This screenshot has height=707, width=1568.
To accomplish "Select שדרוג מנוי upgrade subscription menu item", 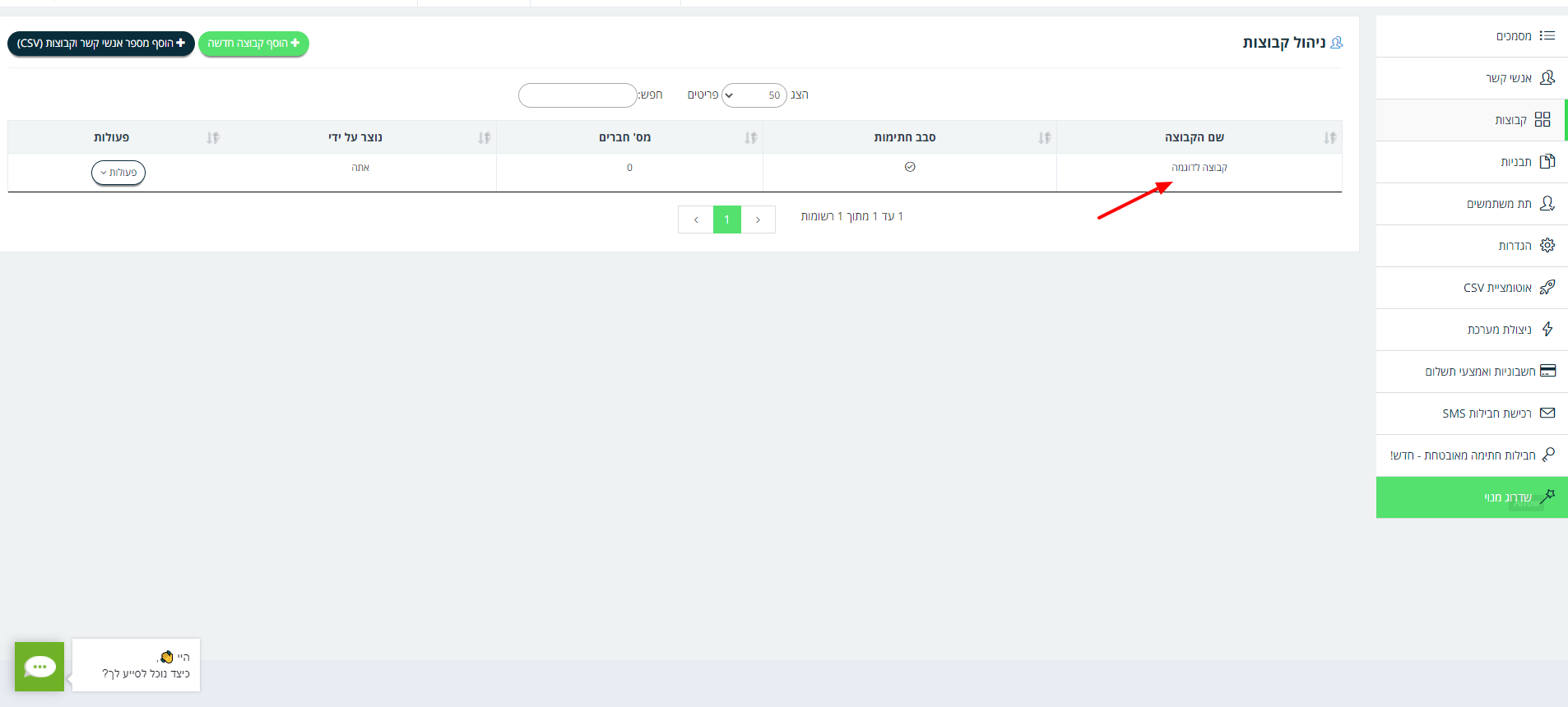I will [1507, 497].
